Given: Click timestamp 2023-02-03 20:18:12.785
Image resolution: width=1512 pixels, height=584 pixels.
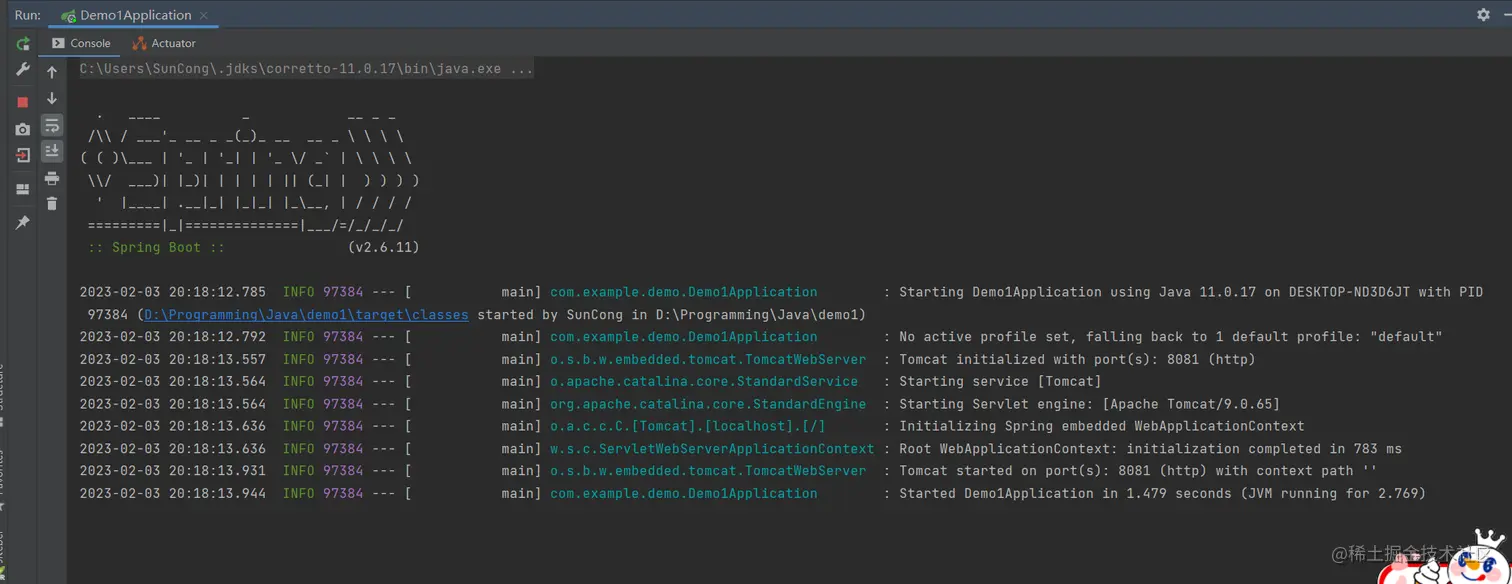Looking at the screenshot, I should pyautogui.click(x=173, y=292).
